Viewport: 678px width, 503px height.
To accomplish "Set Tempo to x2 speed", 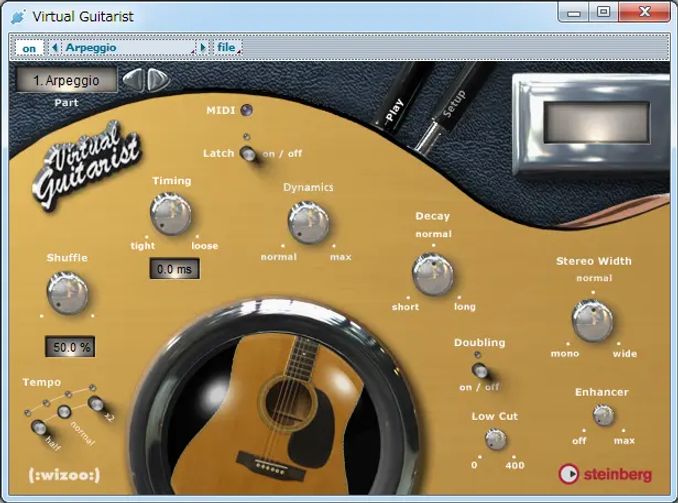I will 95,405.
